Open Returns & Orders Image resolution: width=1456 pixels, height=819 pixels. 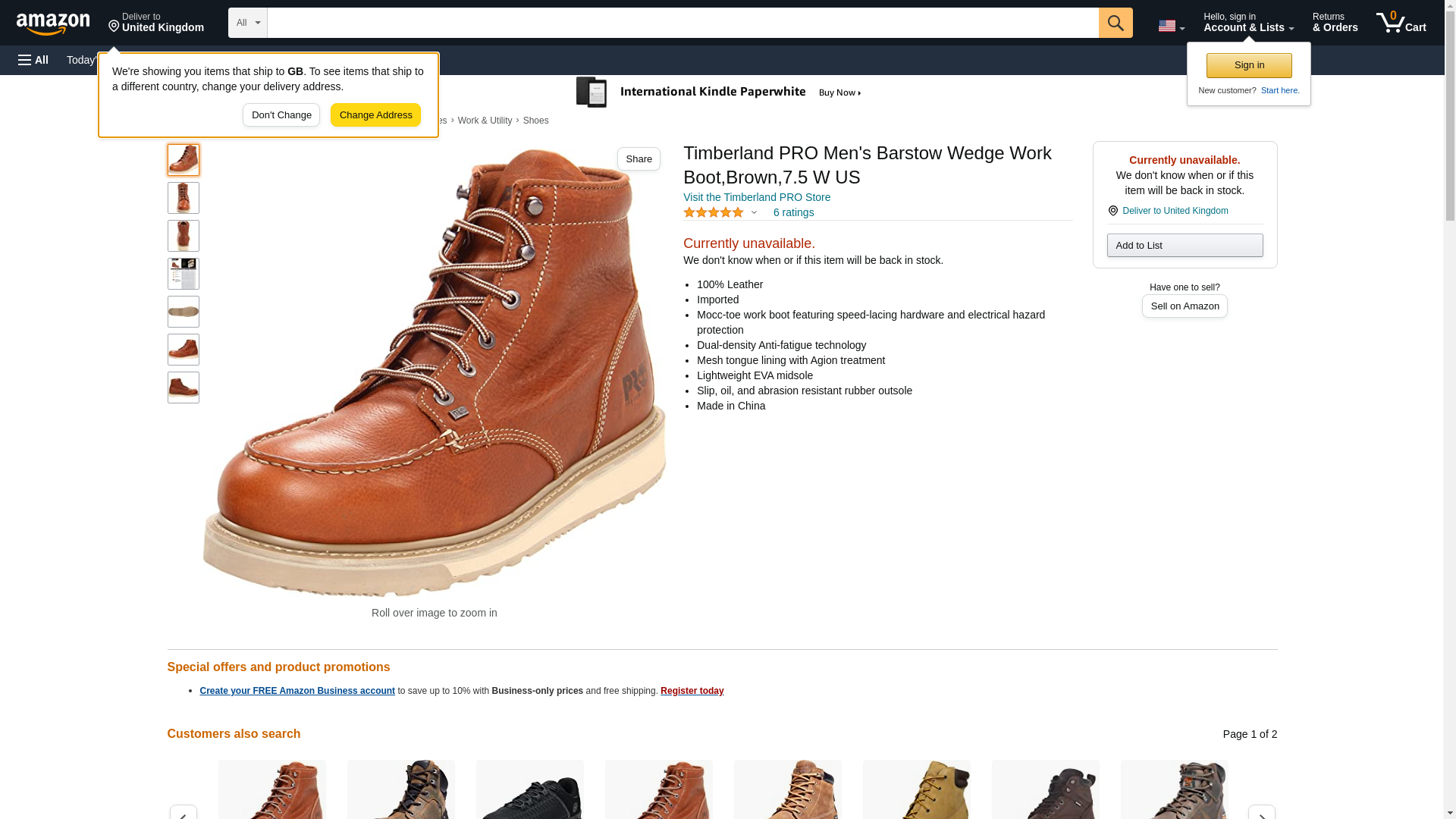pos(1335,23)
